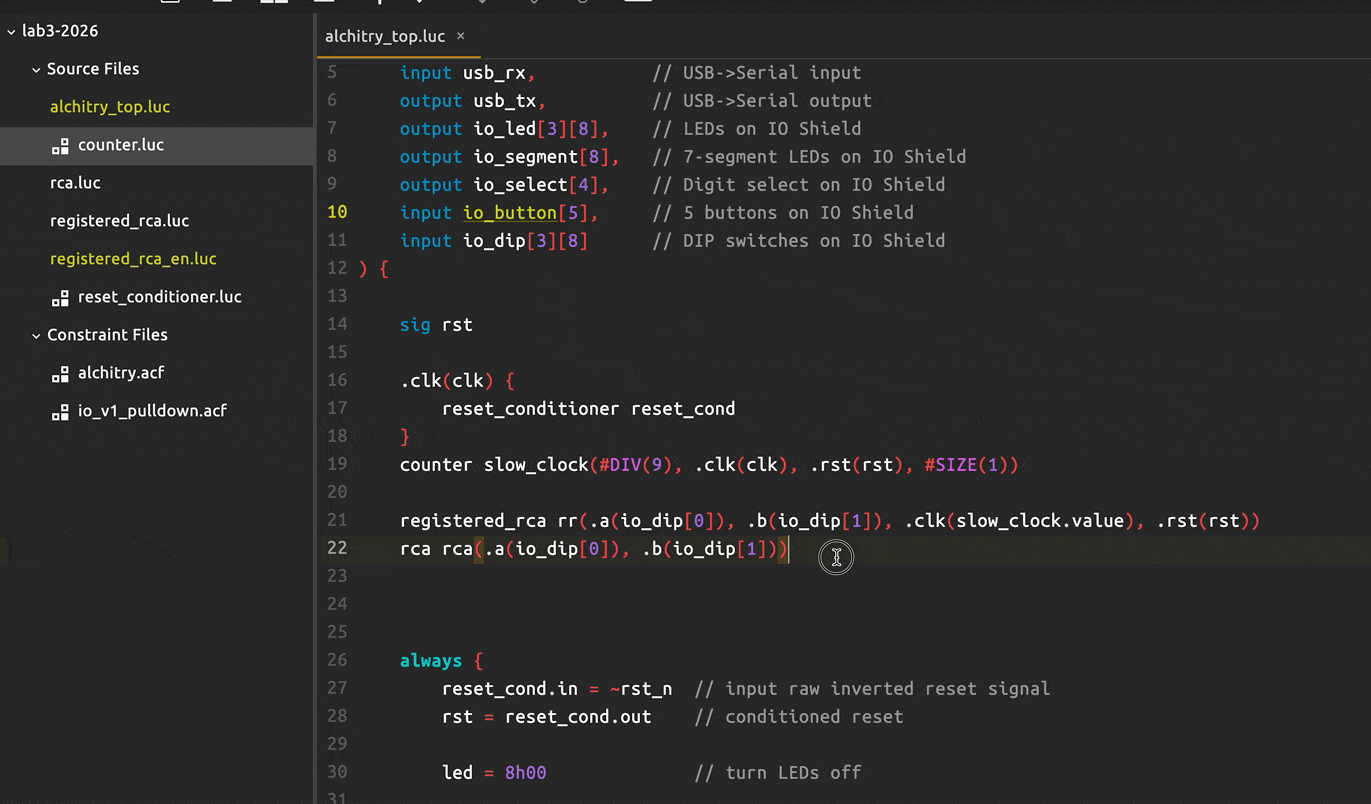Open the io_v1_pulldown.acf file name
Image resolution: width=1371 pixels, height=804 pixels.
click(x=152, y=411)
